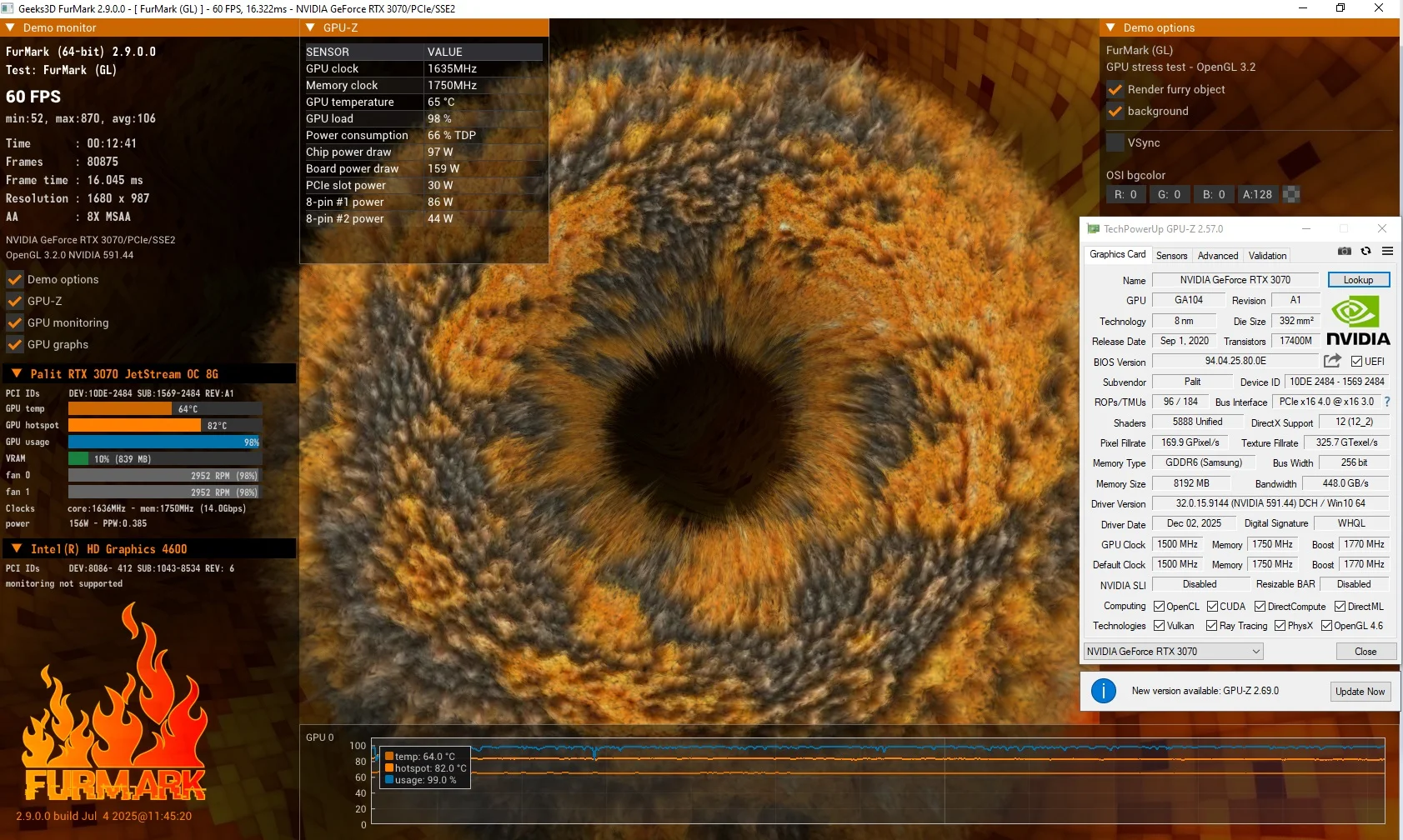
Task: Click the G: 0 color value field
Action: click(1169, 194)
